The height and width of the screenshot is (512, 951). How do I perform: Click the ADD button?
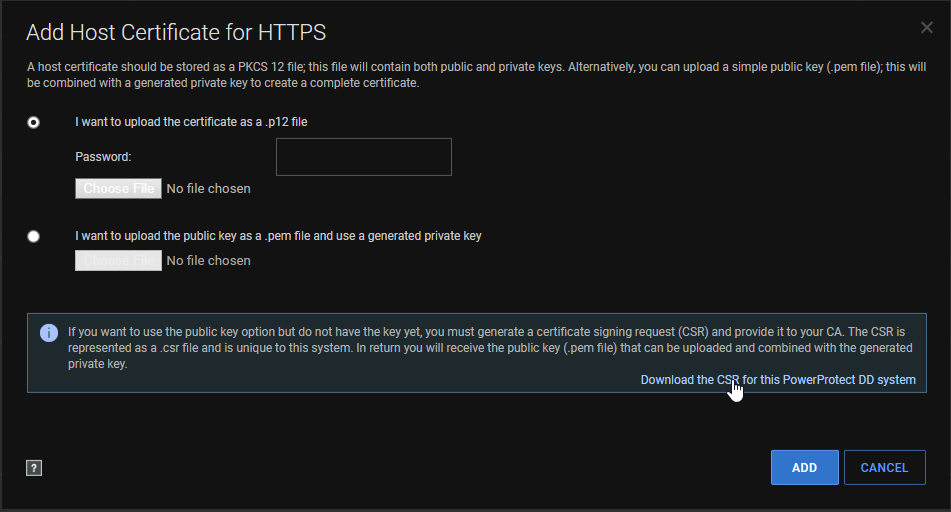tap(804, 468)
